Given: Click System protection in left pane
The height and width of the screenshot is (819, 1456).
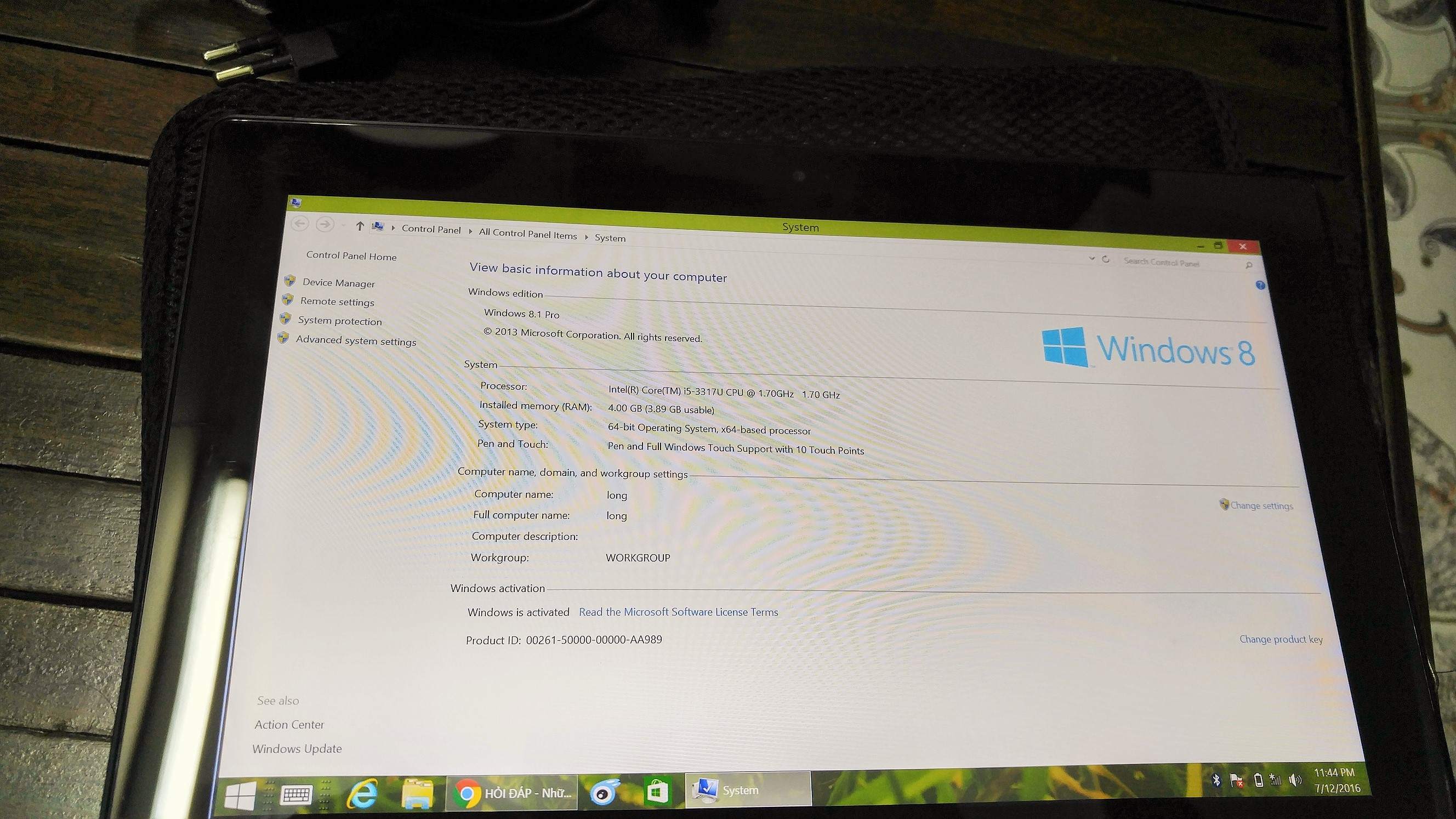Looking at the screenshot, I should point(340,321).
